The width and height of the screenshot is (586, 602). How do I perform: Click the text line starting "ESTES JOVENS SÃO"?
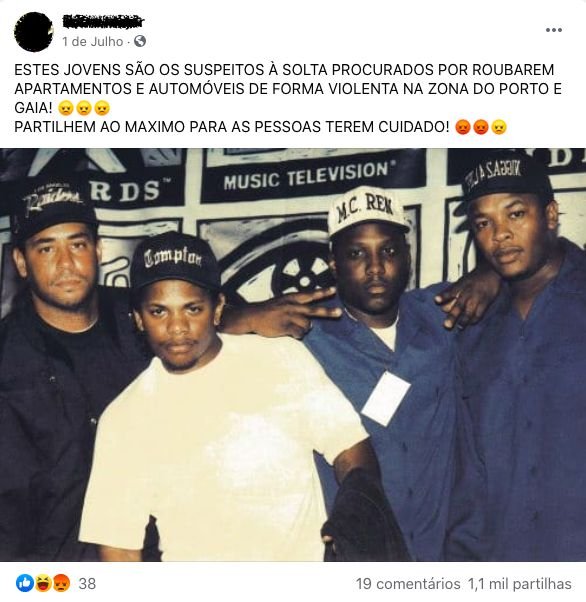[x=284, y=70]
